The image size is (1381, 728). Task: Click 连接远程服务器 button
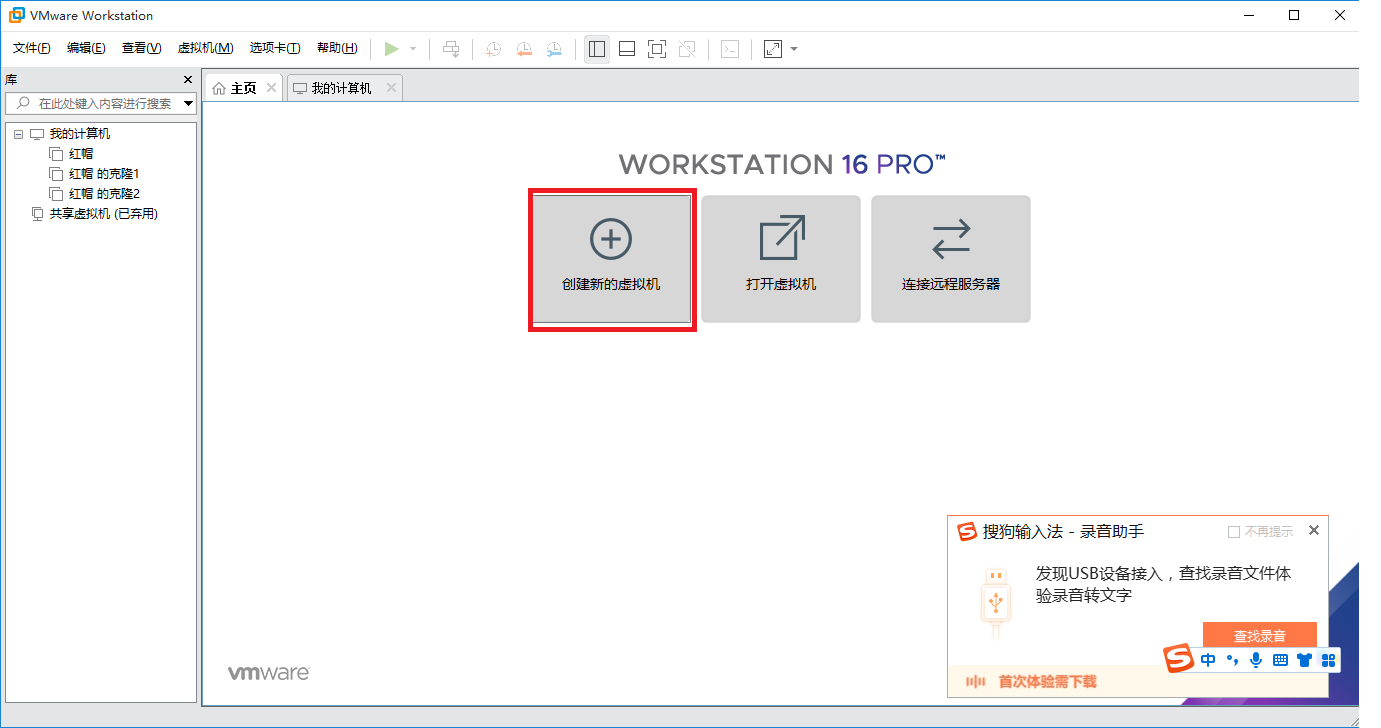pyautogui.click(x=951, y=259)
